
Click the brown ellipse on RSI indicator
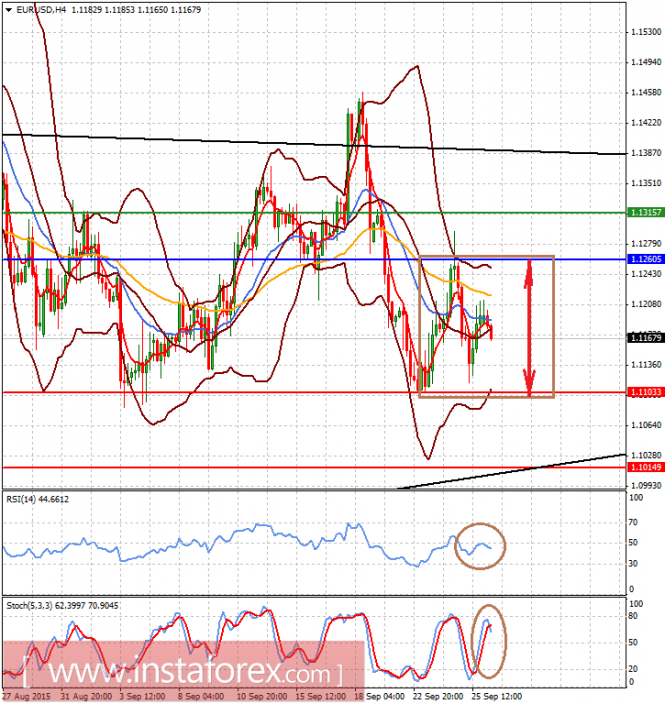[480, 546]
